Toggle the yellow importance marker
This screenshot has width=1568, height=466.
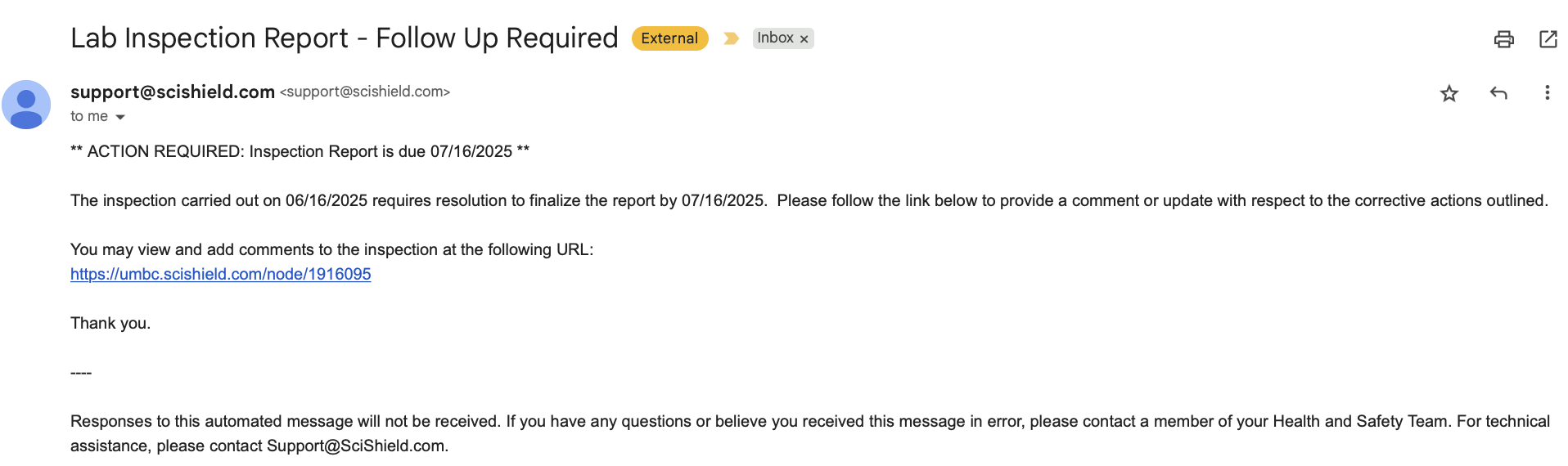coord(731,38)
